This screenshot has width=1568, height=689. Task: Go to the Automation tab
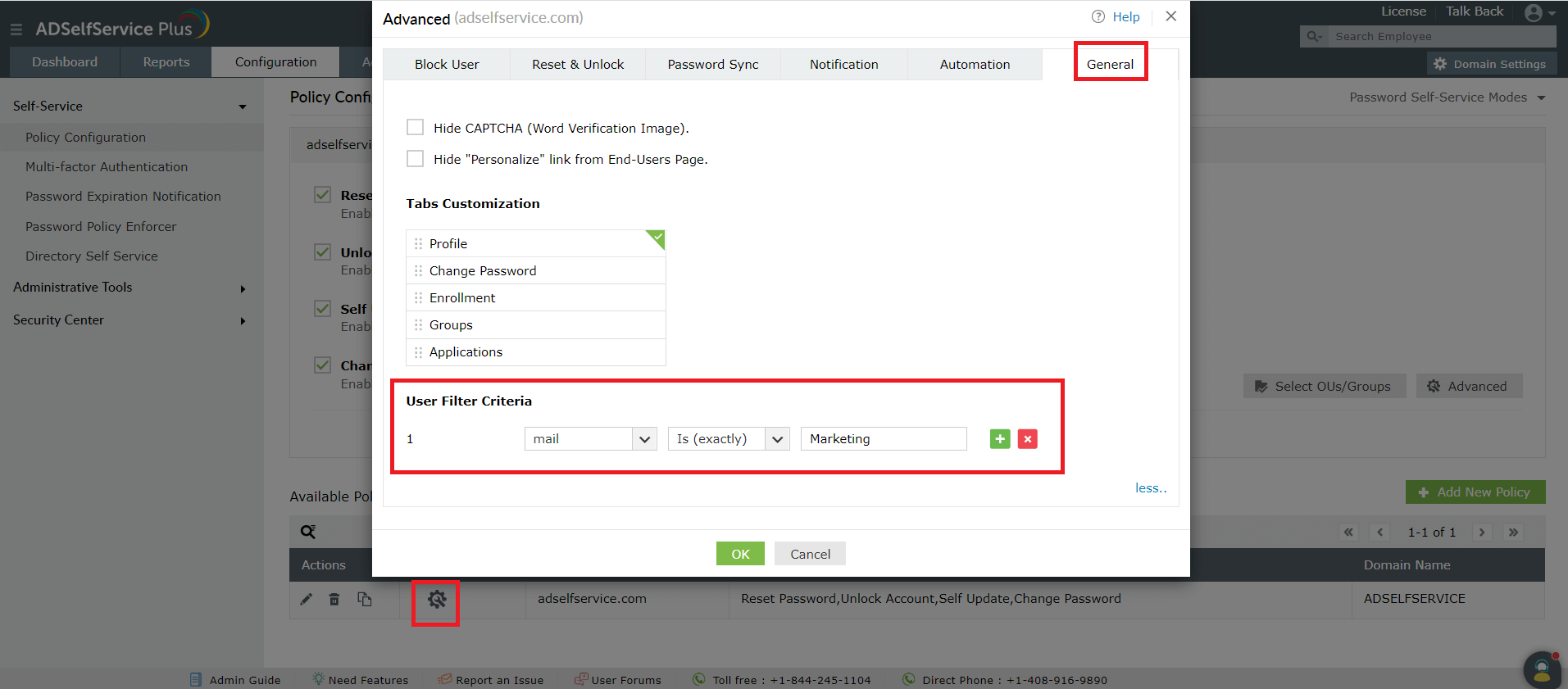pyautogui.click(x=975, y=65)
